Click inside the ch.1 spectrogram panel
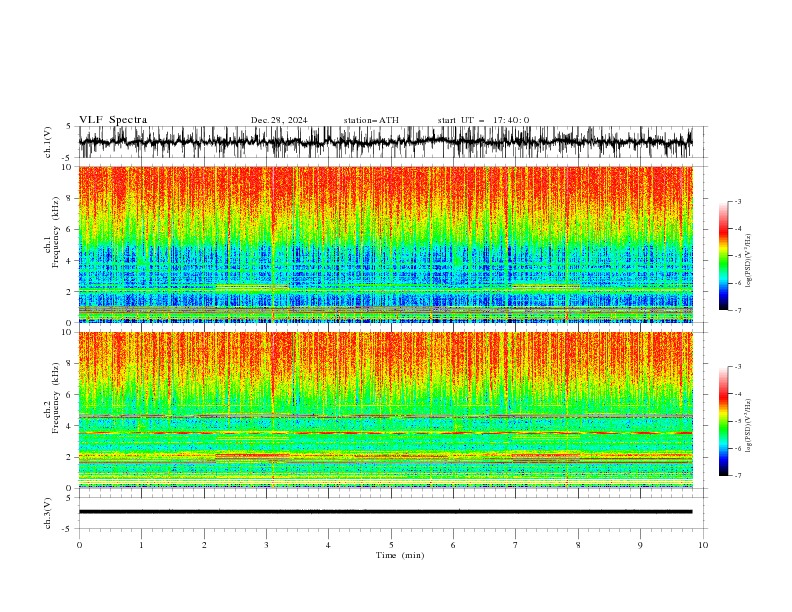792x612 pixels. [385, 244]
